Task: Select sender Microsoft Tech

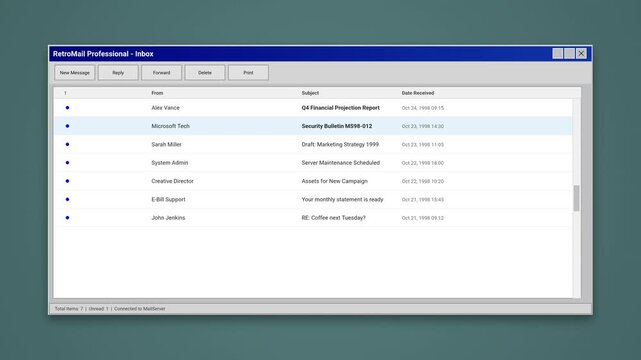Action: coord(170,126)
